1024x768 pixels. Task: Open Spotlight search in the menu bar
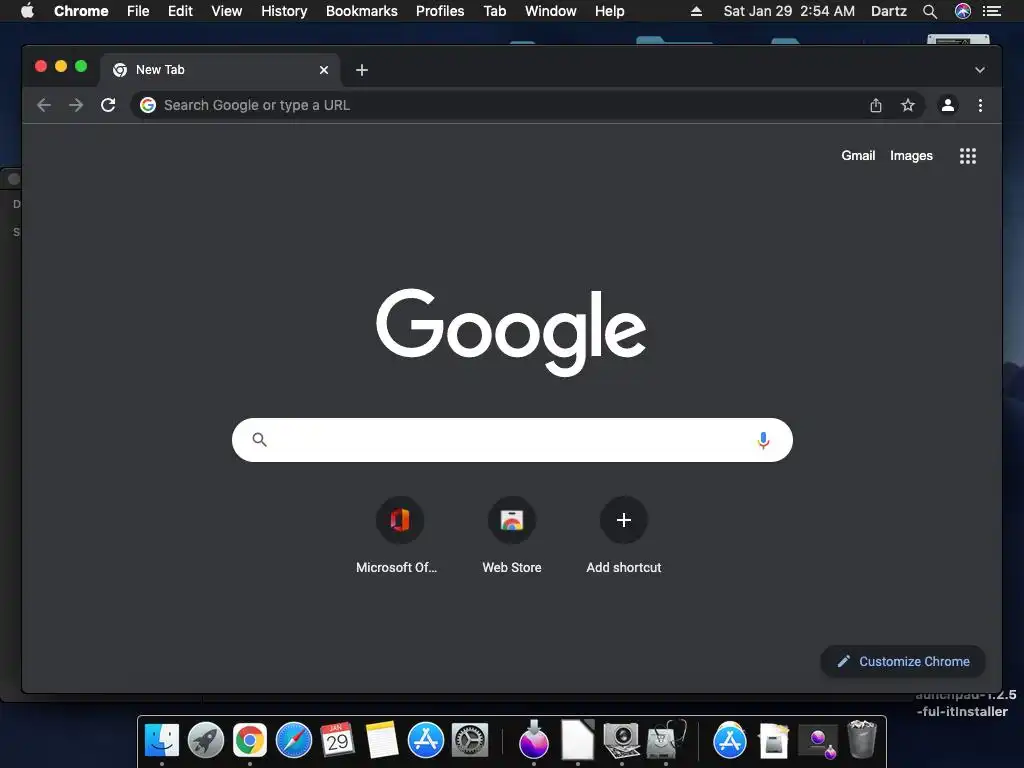(930, 11)
